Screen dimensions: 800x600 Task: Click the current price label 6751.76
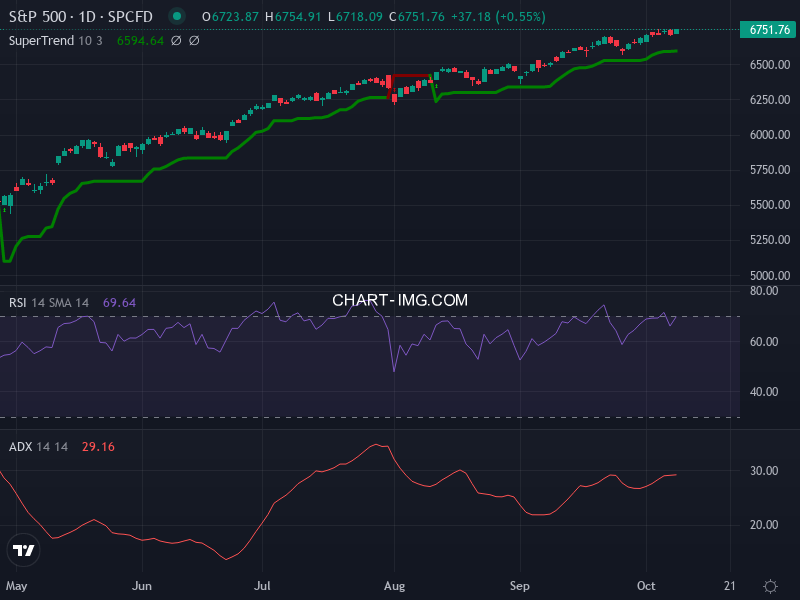coord(769,30)
